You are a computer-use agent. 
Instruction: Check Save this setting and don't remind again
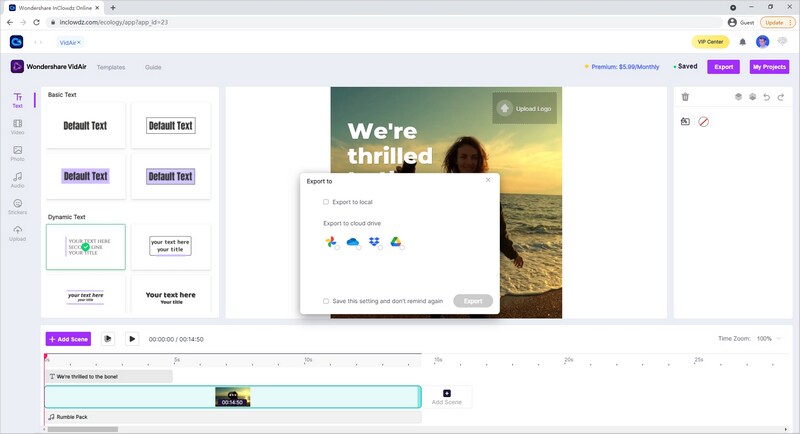[326, 301]
